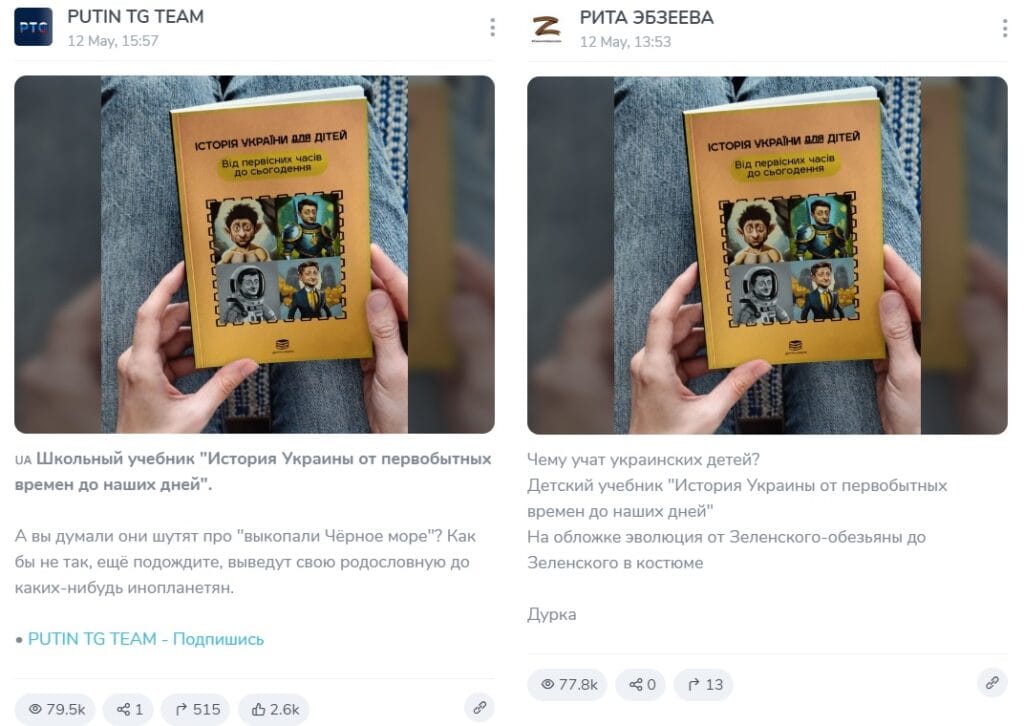
Task: Open three-dot menu of PUTIN TG TEAM post
Action: (492, 27)
